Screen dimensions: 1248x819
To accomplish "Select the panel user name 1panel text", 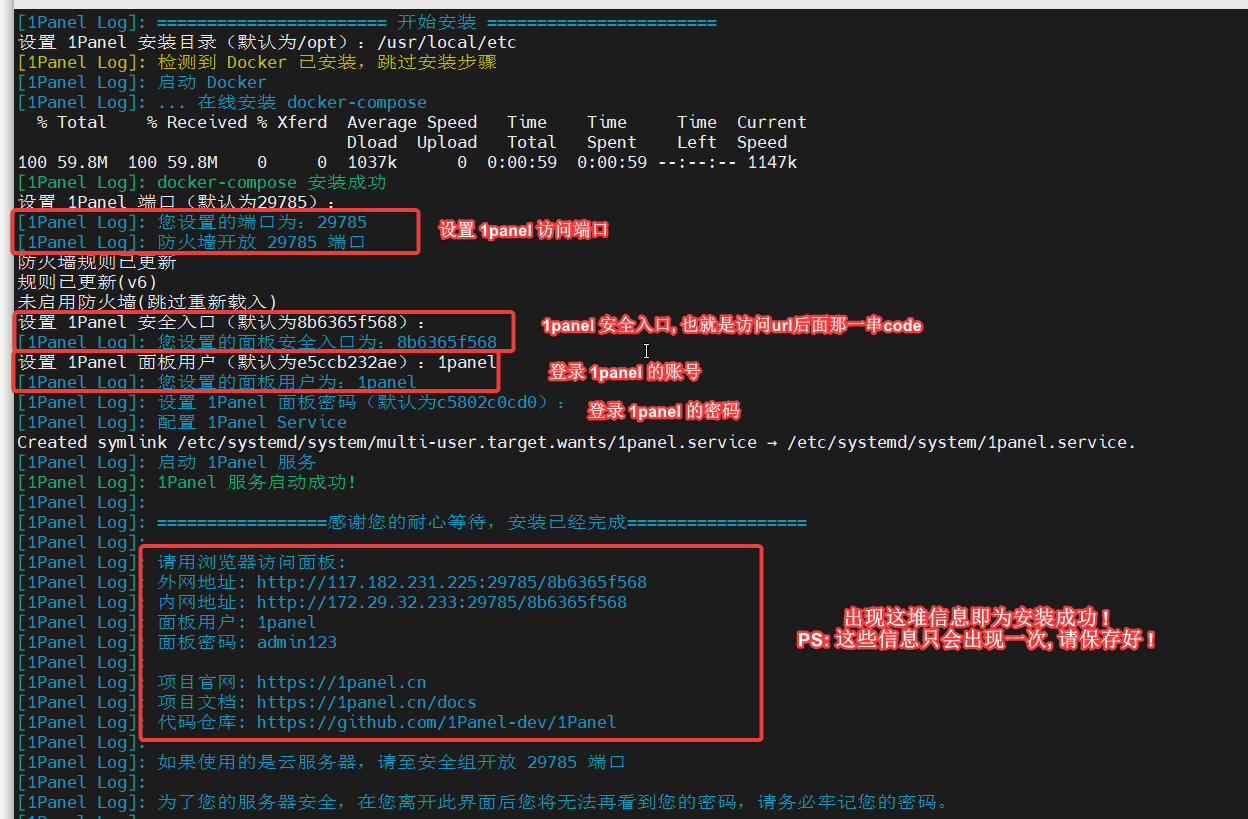I will (287, 621).
